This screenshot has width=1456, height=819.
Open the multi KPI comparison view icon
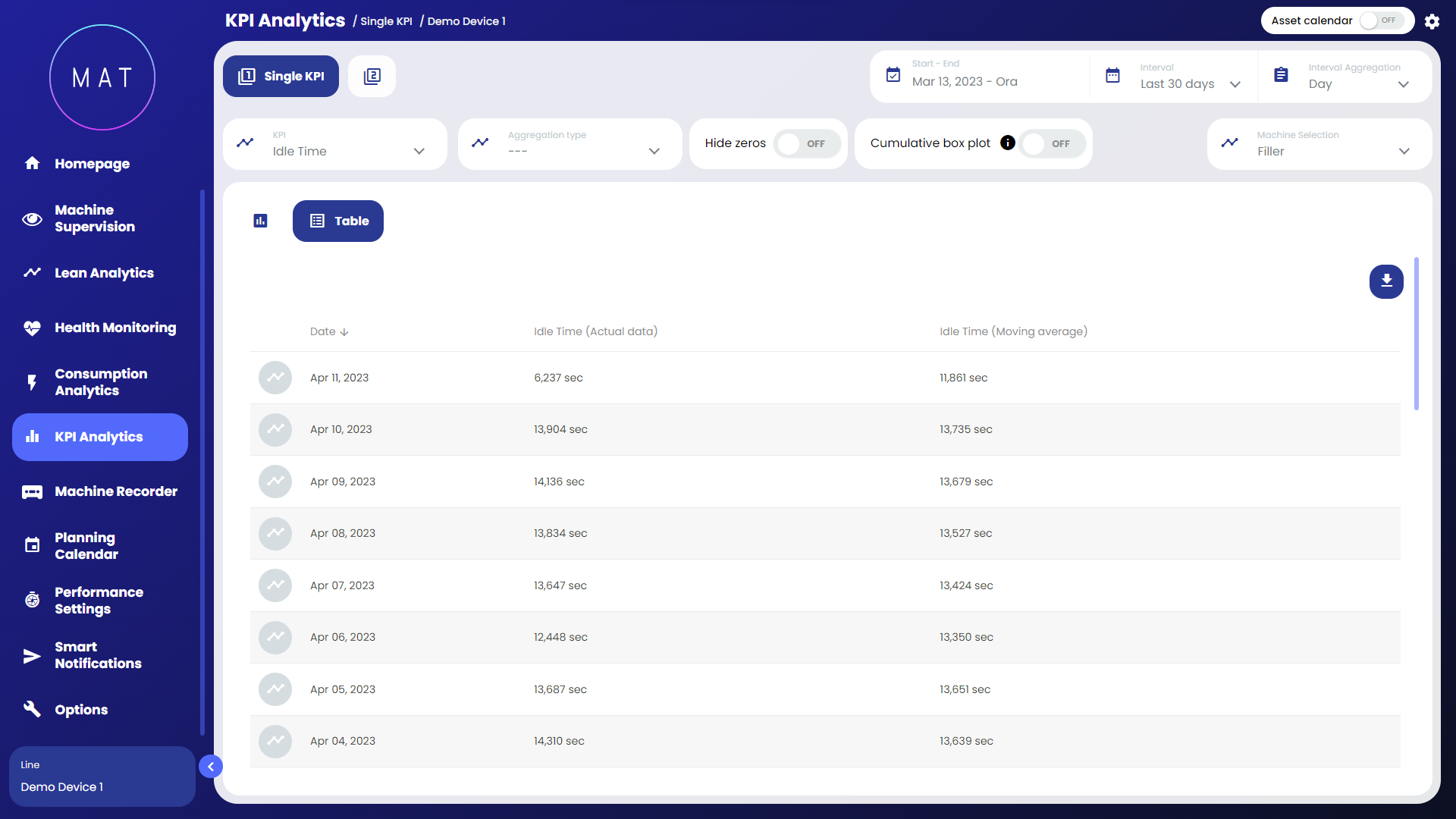[x=372, y=76]
